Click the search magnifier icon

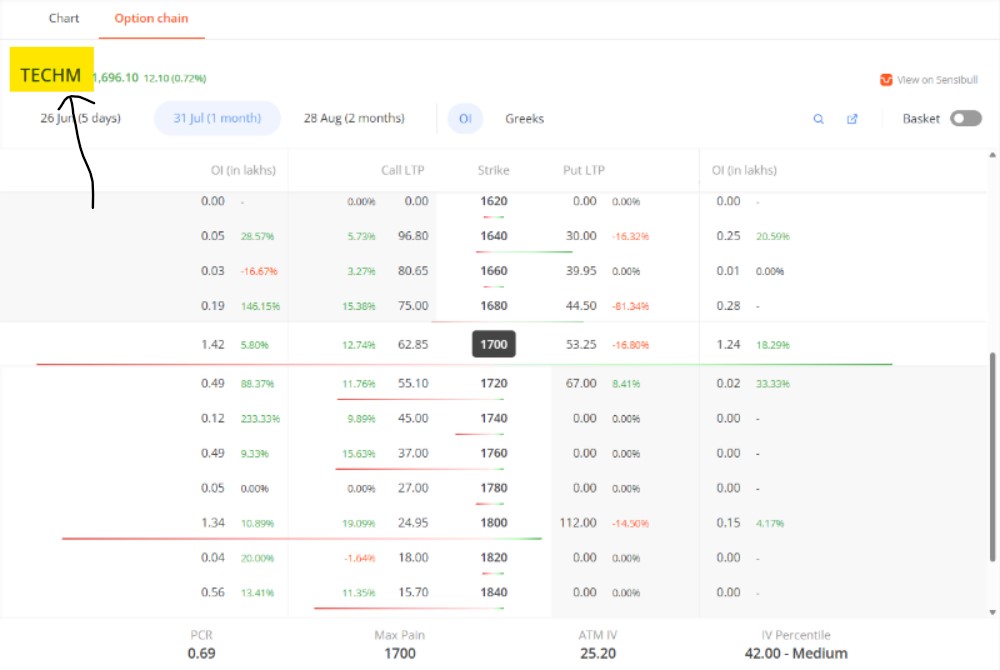pyautogui.click(x=818, y=119)
